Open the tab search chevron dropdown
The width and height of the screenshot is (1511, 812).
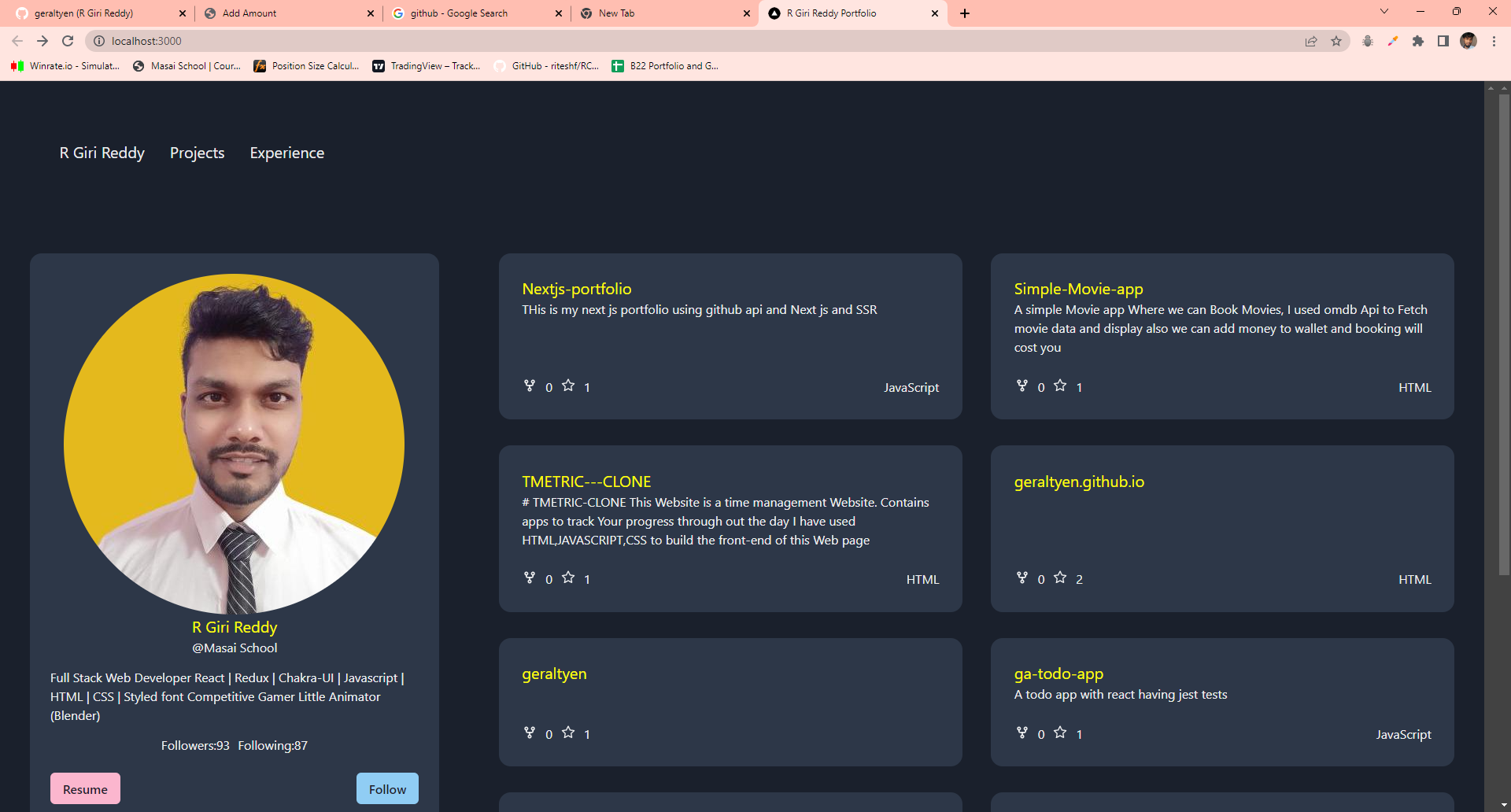pyautogui.click(x=1384, y=13)
